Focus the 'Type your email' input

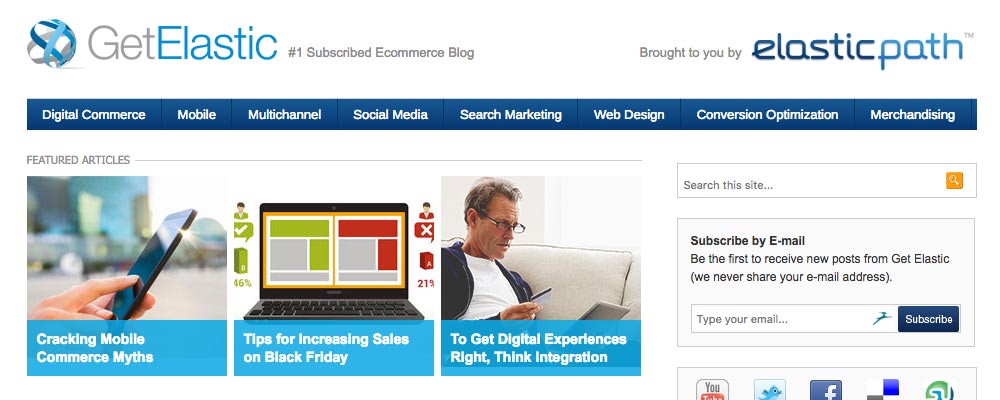(x=780, y=319)
